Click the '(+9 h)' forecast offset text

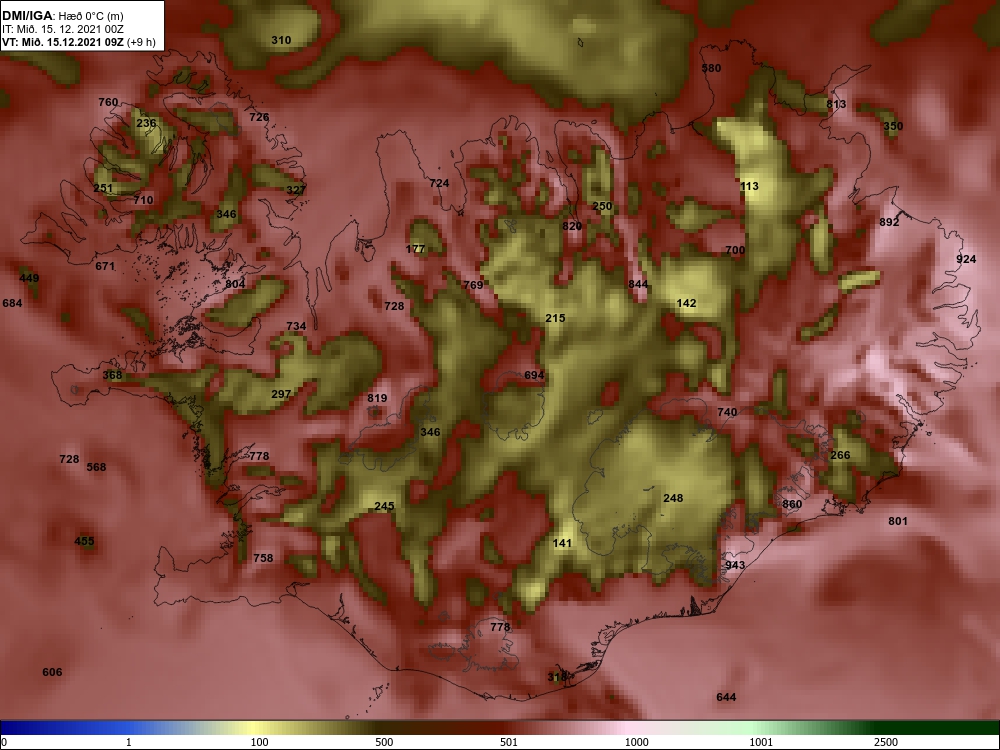141,43
